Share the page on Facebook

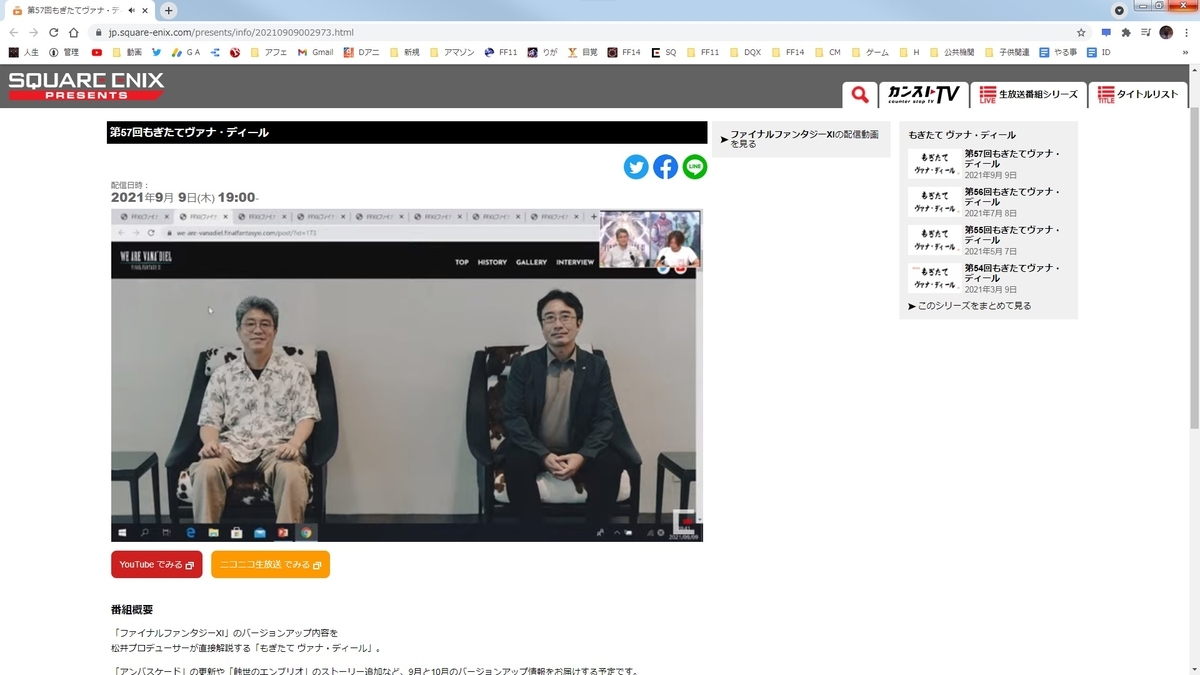point(665,167)
